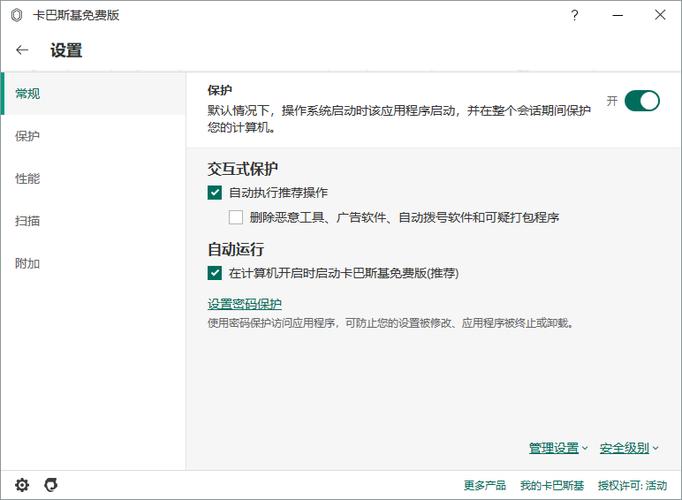Toggle the 保护 switch off

tap(642, 101)
